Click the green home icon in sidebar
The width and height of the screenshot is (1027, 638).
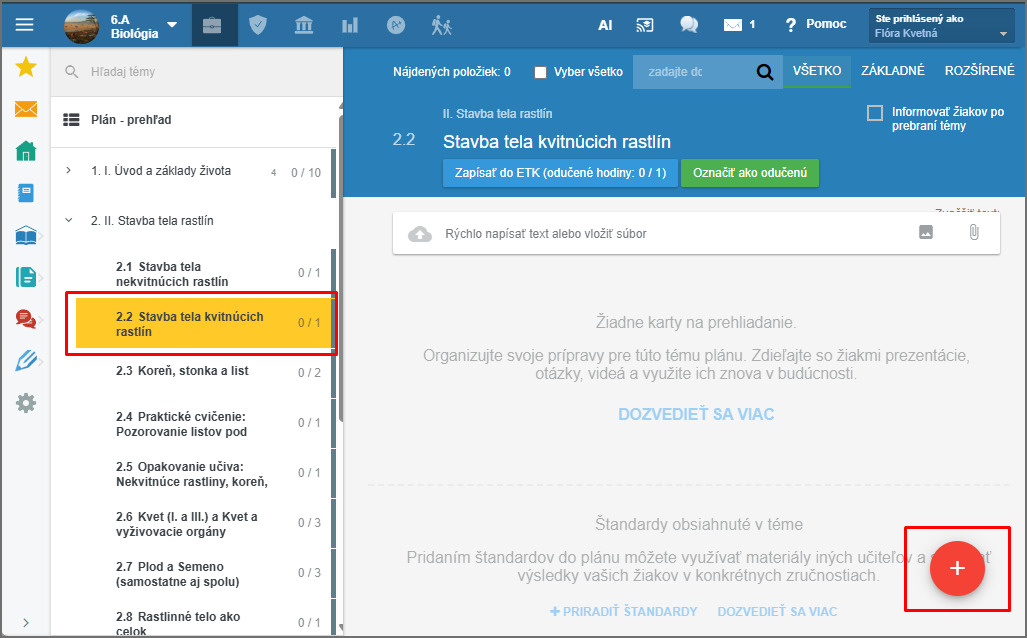[26, 151]
